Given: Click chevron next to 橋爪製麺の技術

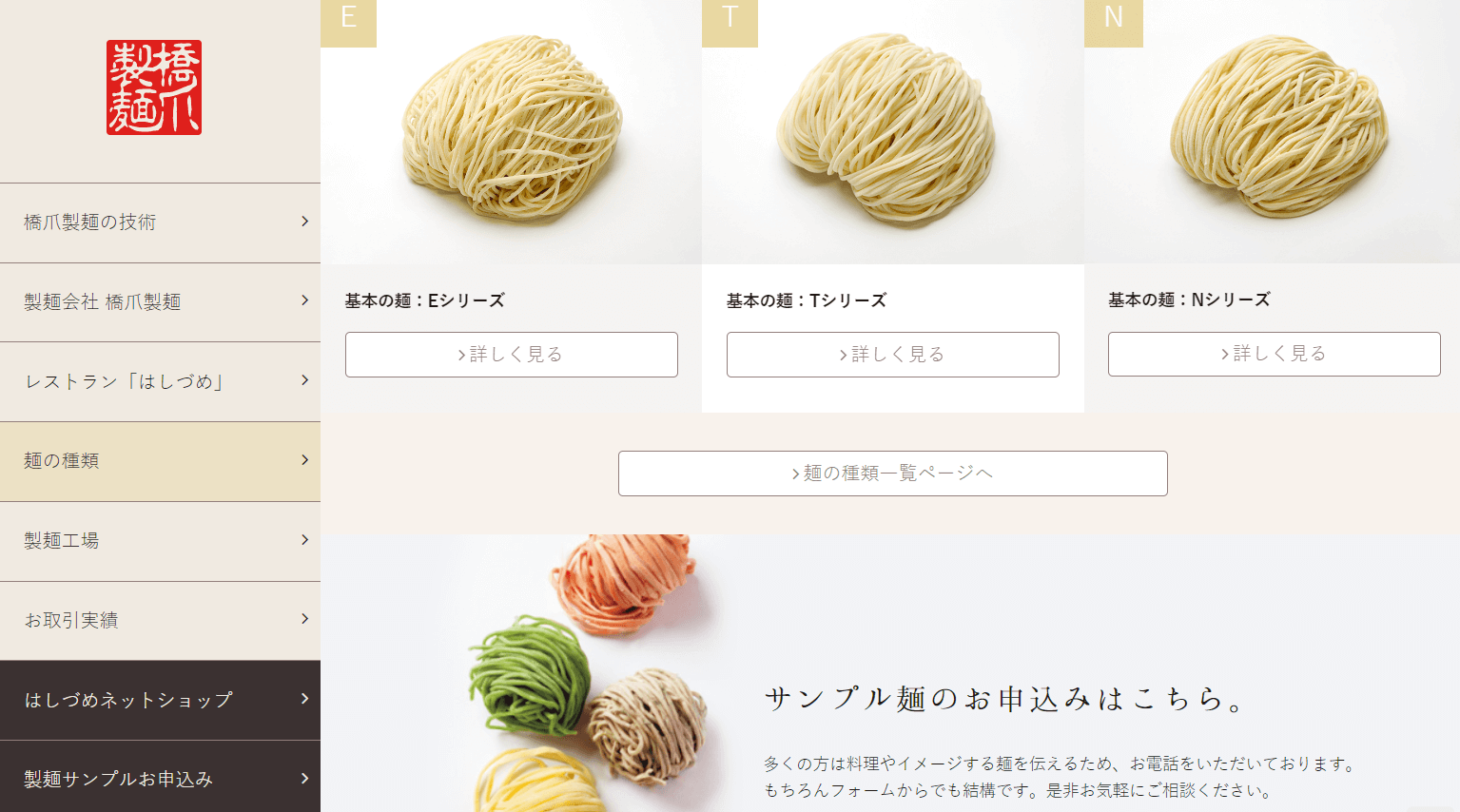Looking at the screenshot, I should point(305,222).
